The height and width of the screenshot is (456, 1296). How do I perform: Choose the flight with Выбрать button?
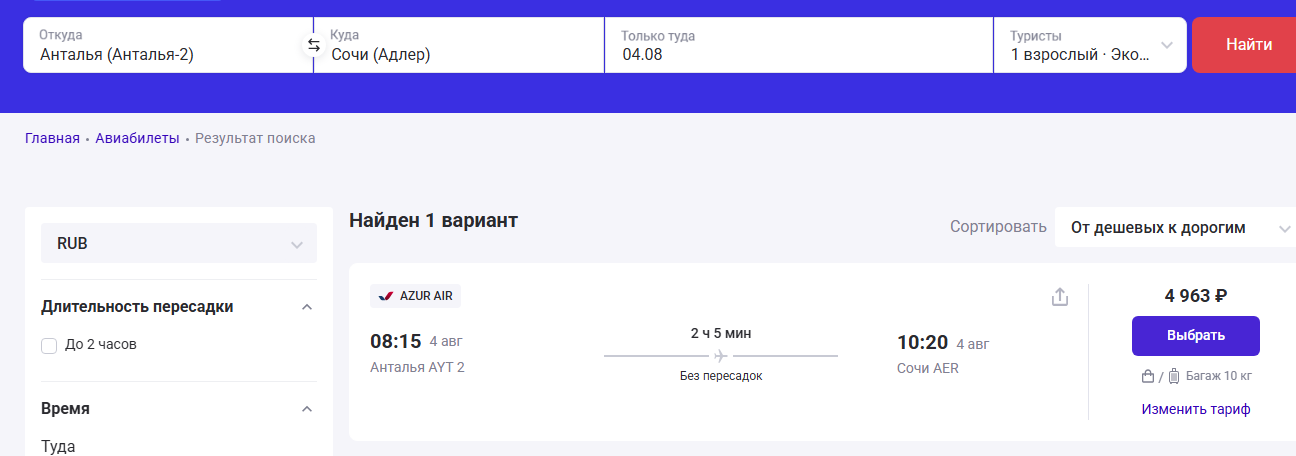1196,336
